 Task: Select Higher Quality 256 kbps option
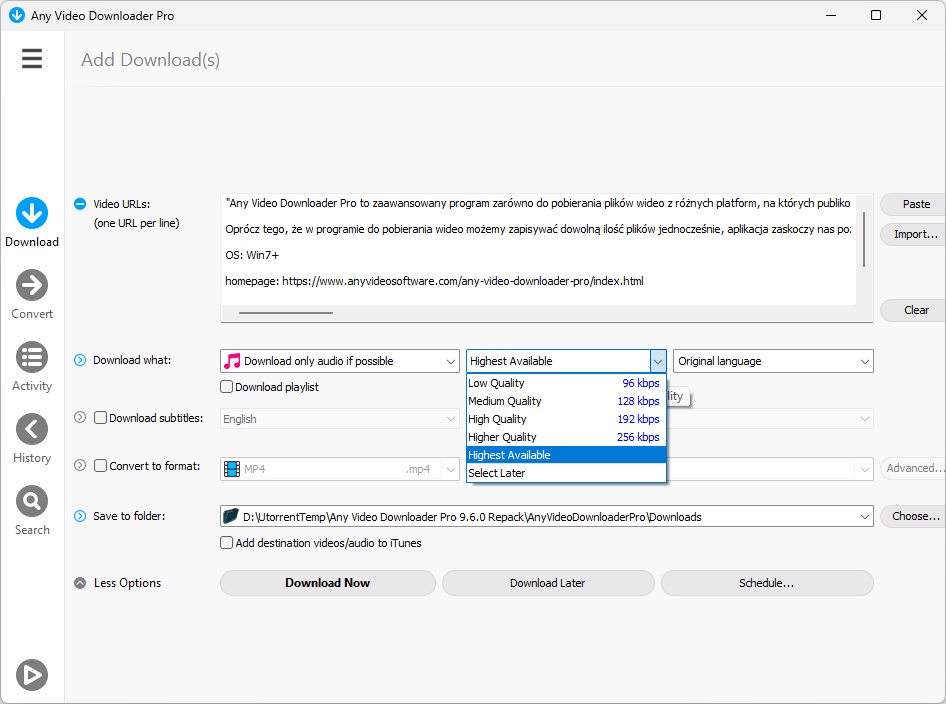(566, 437)
